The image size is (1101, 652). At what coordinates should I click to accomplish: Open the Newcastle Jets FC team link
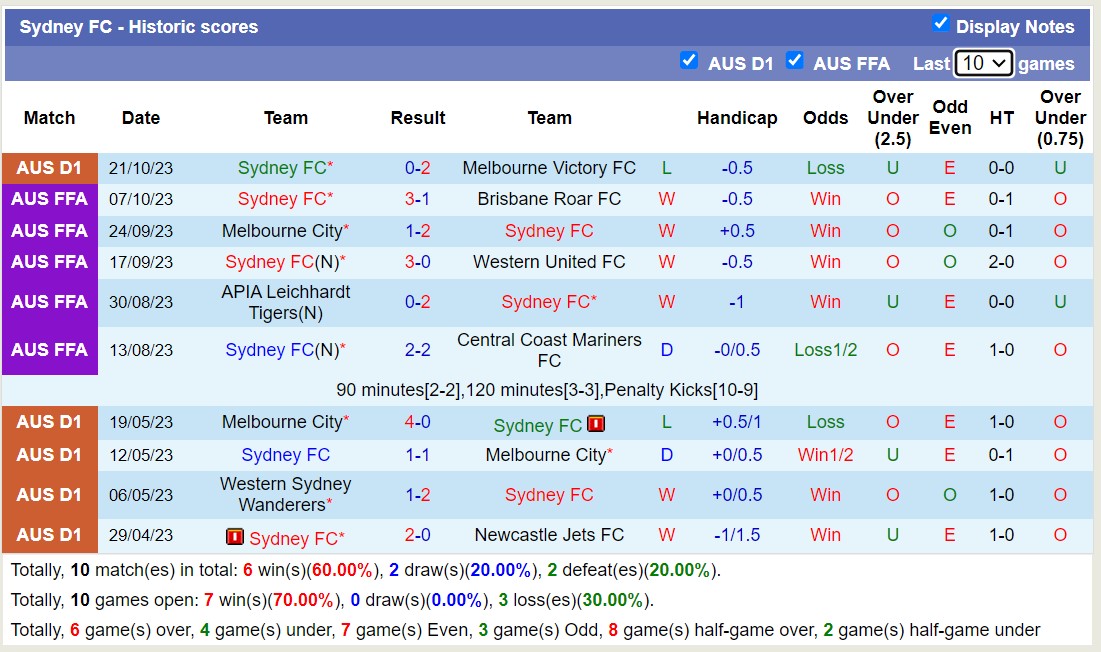pos(549,535)
